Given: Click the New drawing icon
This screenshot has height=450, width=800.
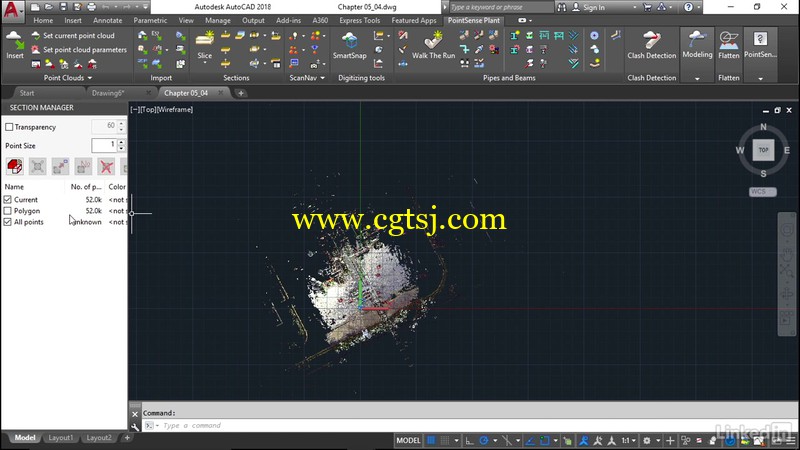Looking at the screenshot, I should (x=35, y=7).
